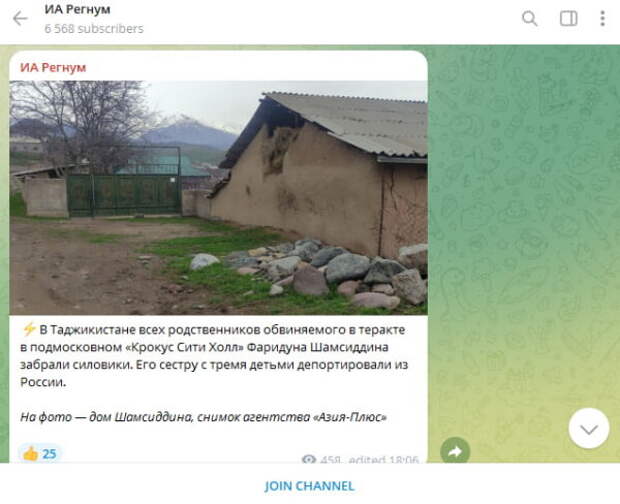Image resolution: width=620 pixels, height=504 pixels.
Task: Jump to latest messages with down chevron
Action: coord(589,428)
